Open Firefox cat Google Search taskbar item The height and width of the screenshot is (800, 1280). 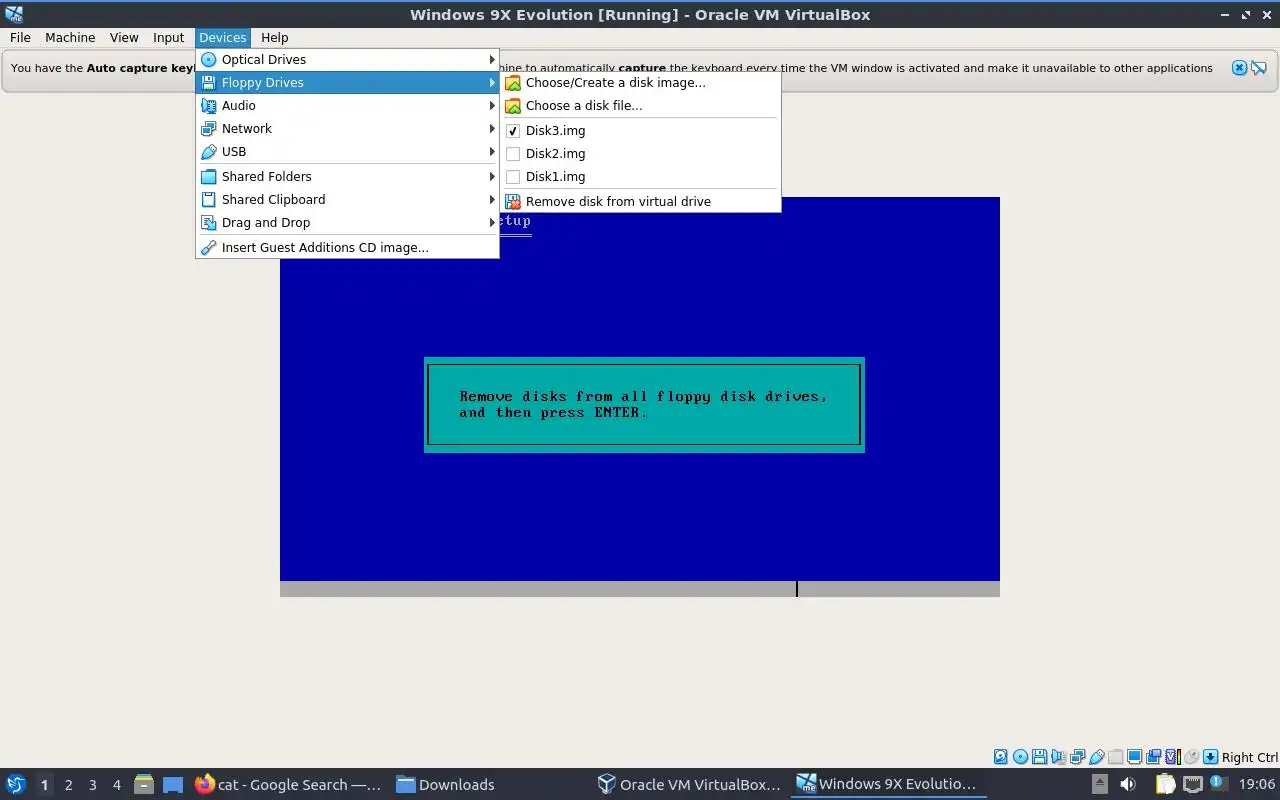click(x=288, y=784)
